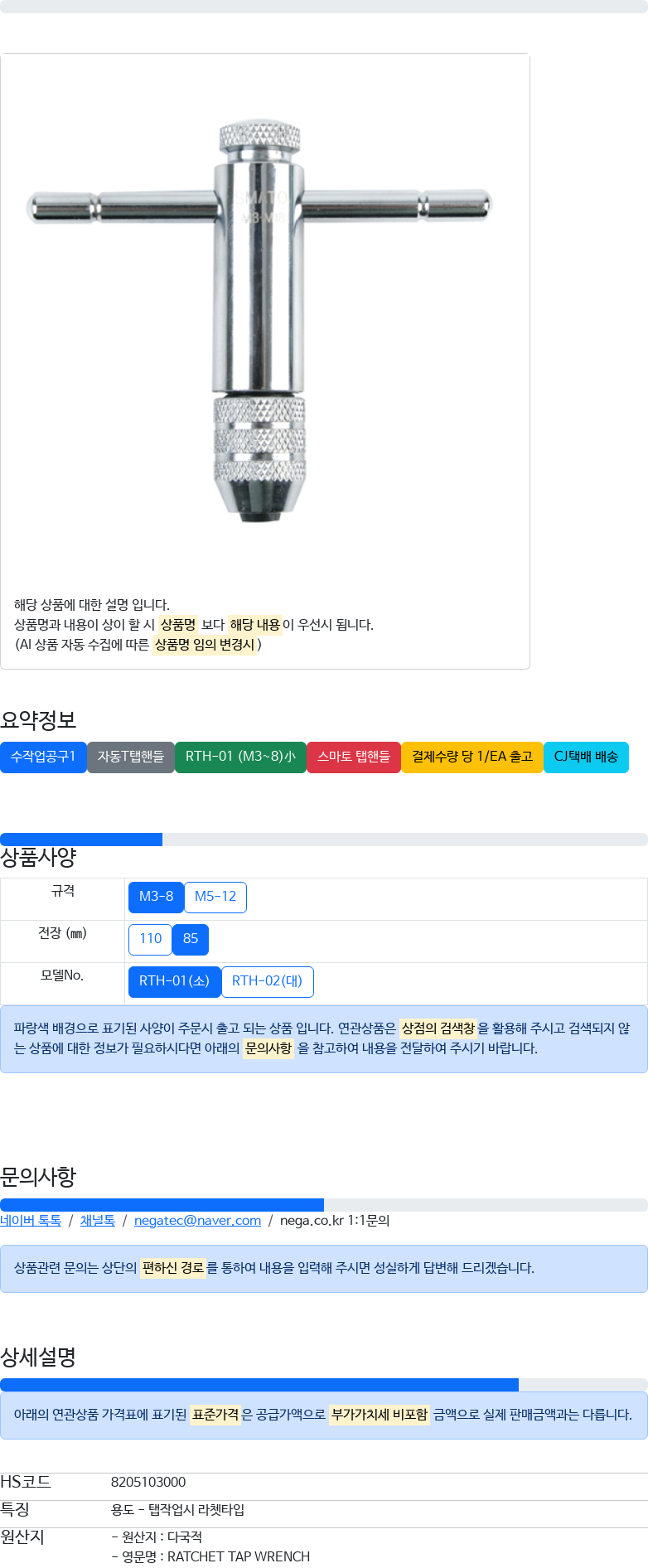Click the green RTH-01 (M3~8)小 badge
648x1568 pixels.
point(240,757)
